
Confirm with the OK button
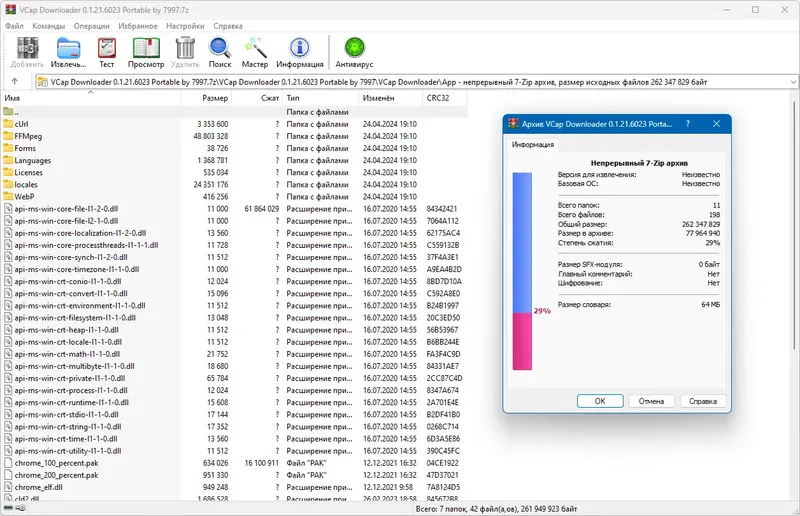600,401
